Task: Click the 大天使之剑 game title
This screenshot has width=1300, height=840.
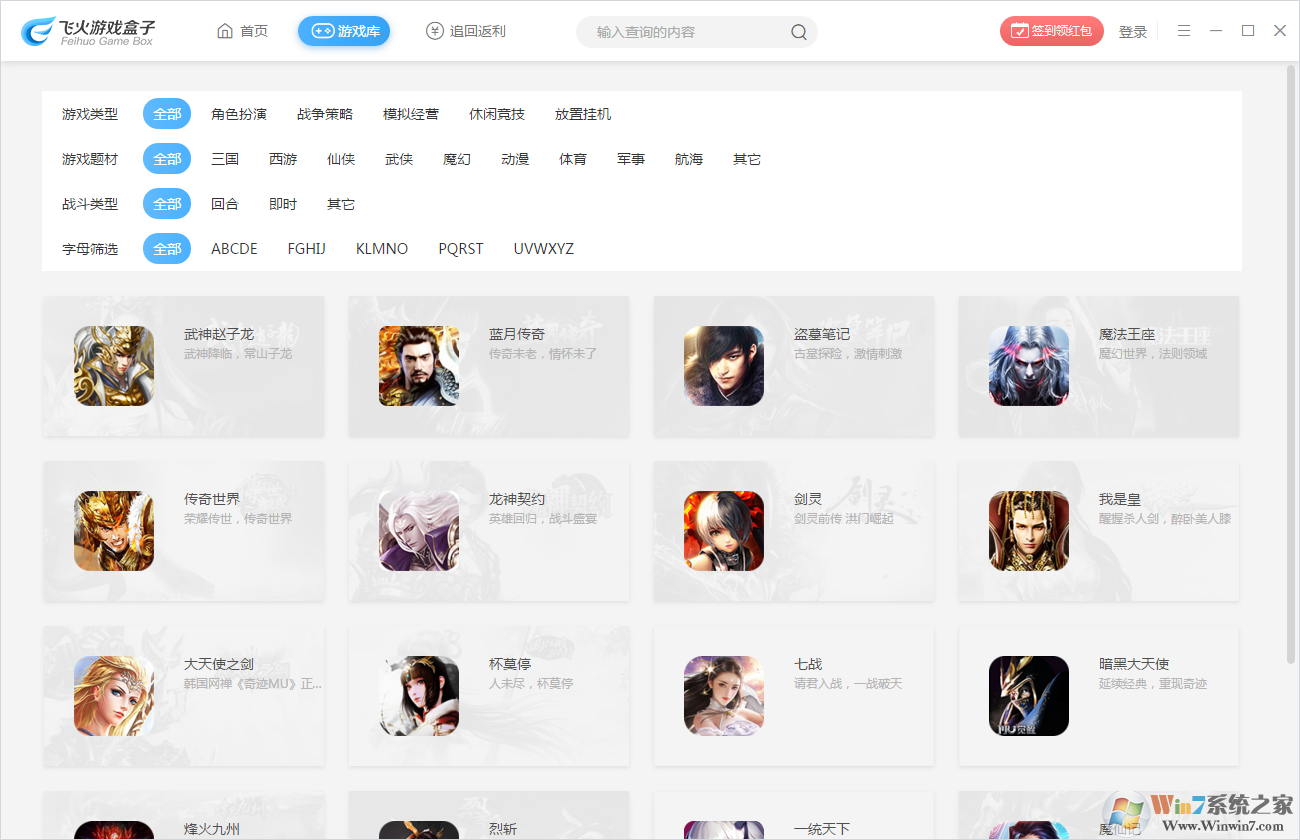Action: click(219, 664)
